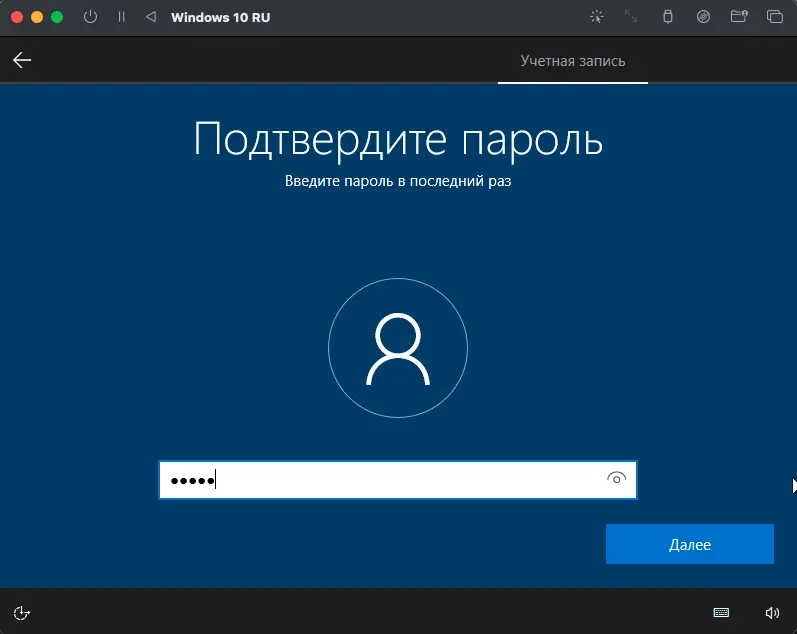Click the user avatar circle
The width and height of the screenshot is (797, 634).
tap(398, 348)
